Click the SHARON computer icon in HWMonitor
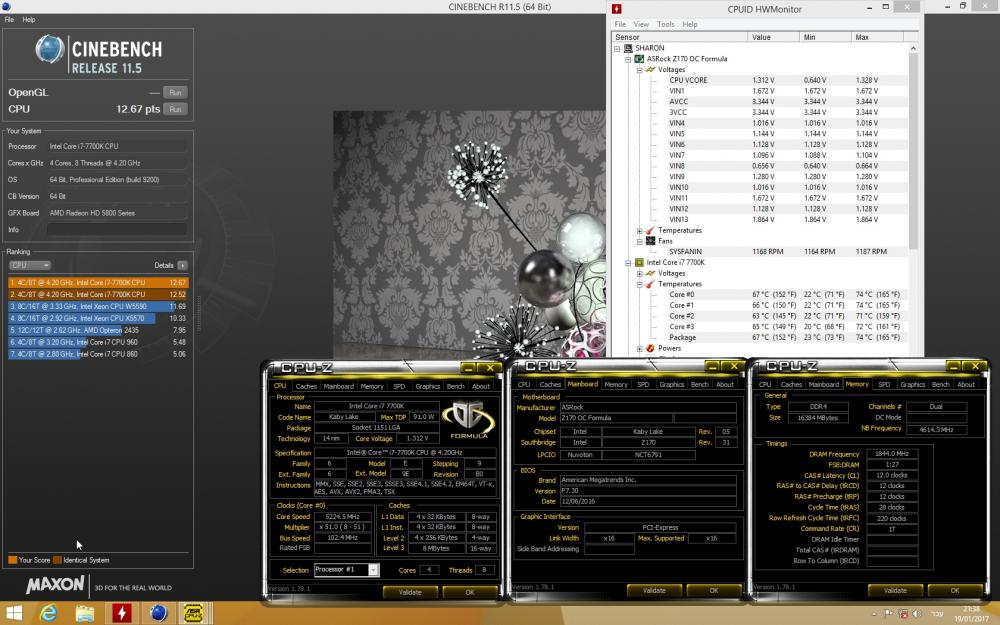 [628, 48]
